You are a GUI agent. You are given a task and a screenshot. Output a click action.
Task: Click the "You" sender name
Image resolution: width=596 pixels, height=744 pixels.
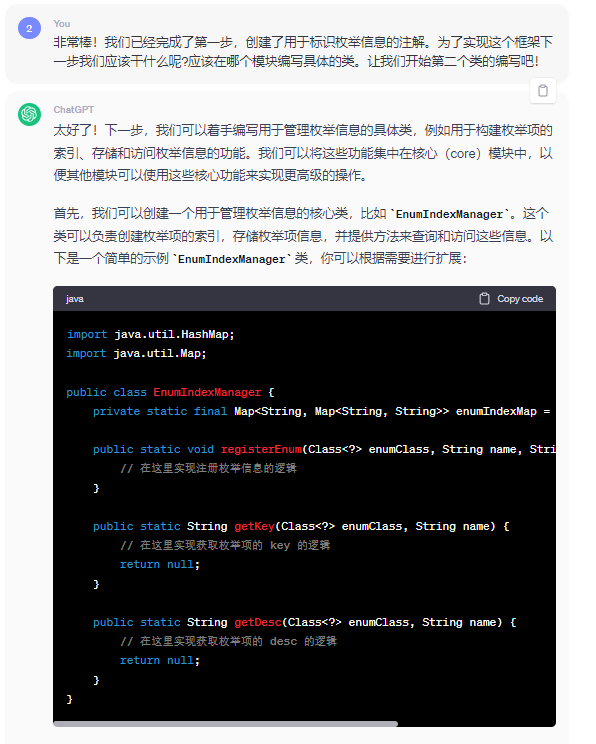pos(62,24)
